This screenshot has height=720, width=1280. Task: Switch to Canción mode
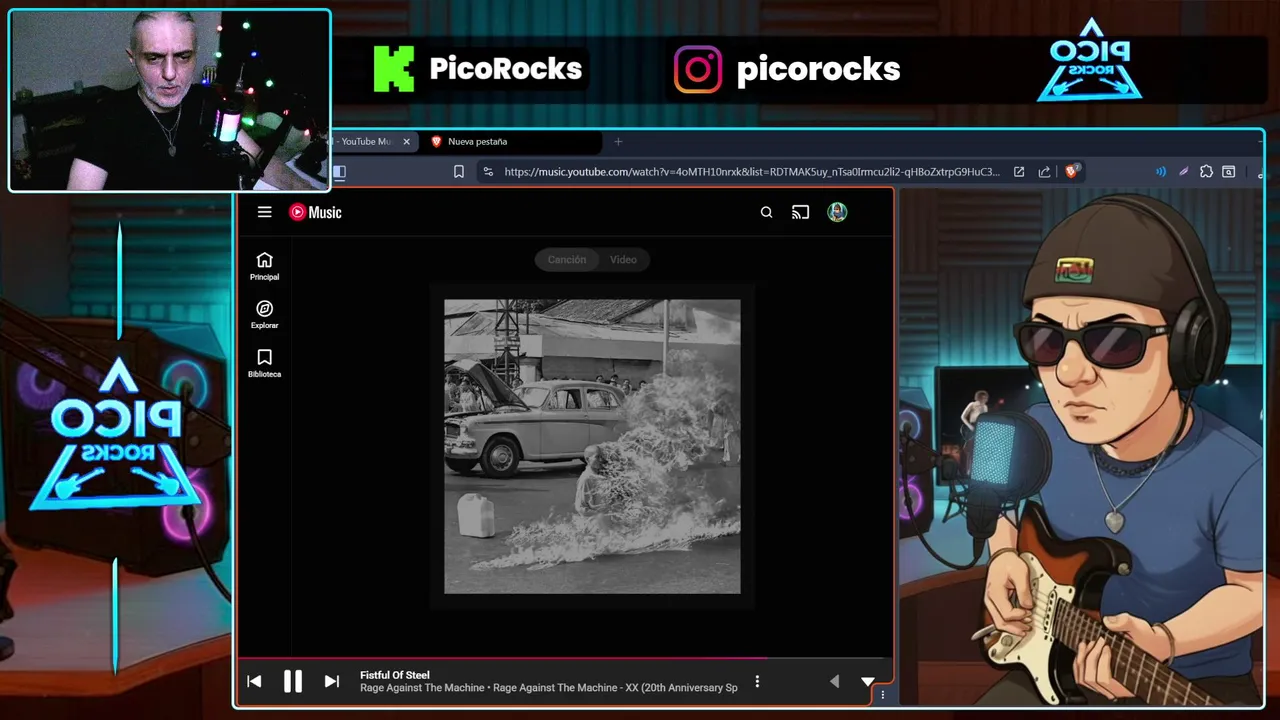[x=566, y=260]
